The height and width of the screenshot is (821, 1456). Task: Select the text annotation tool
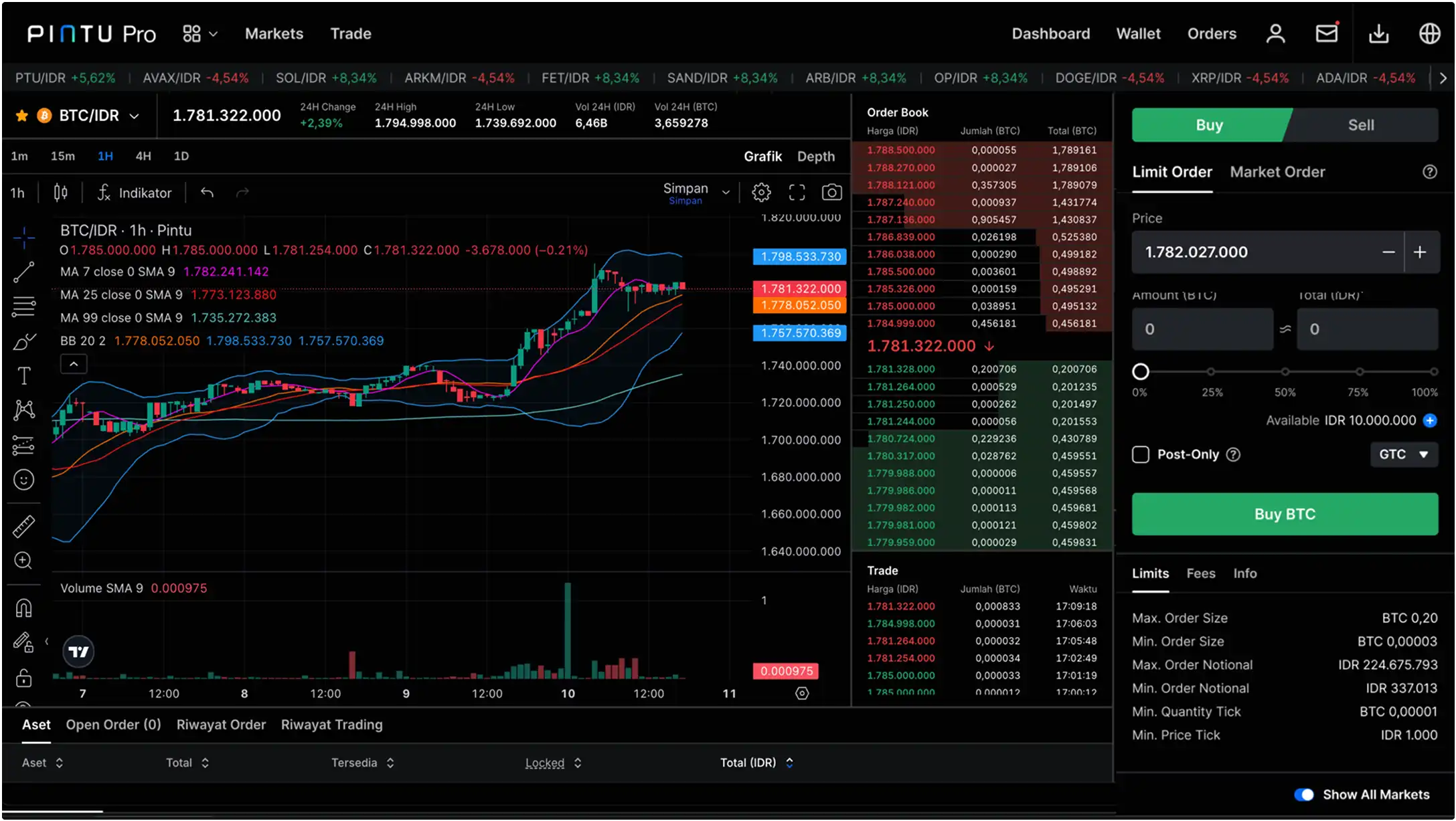24,375
